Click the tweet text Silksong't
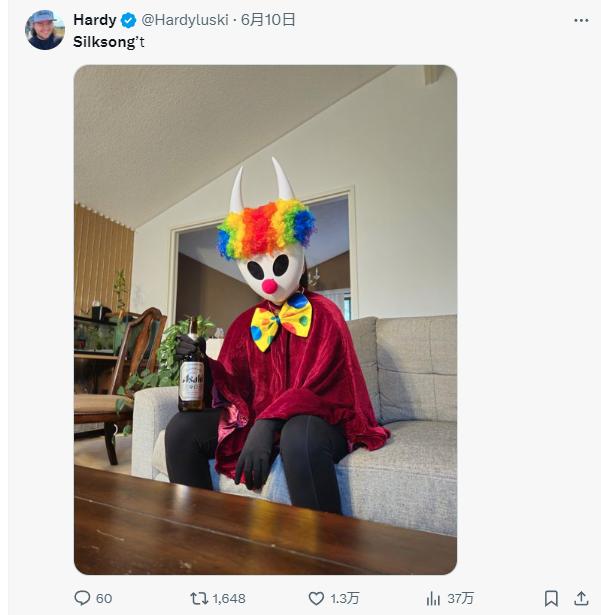This screenshot has height=615, width=601. pyautogui.click(x=109, y=42)
